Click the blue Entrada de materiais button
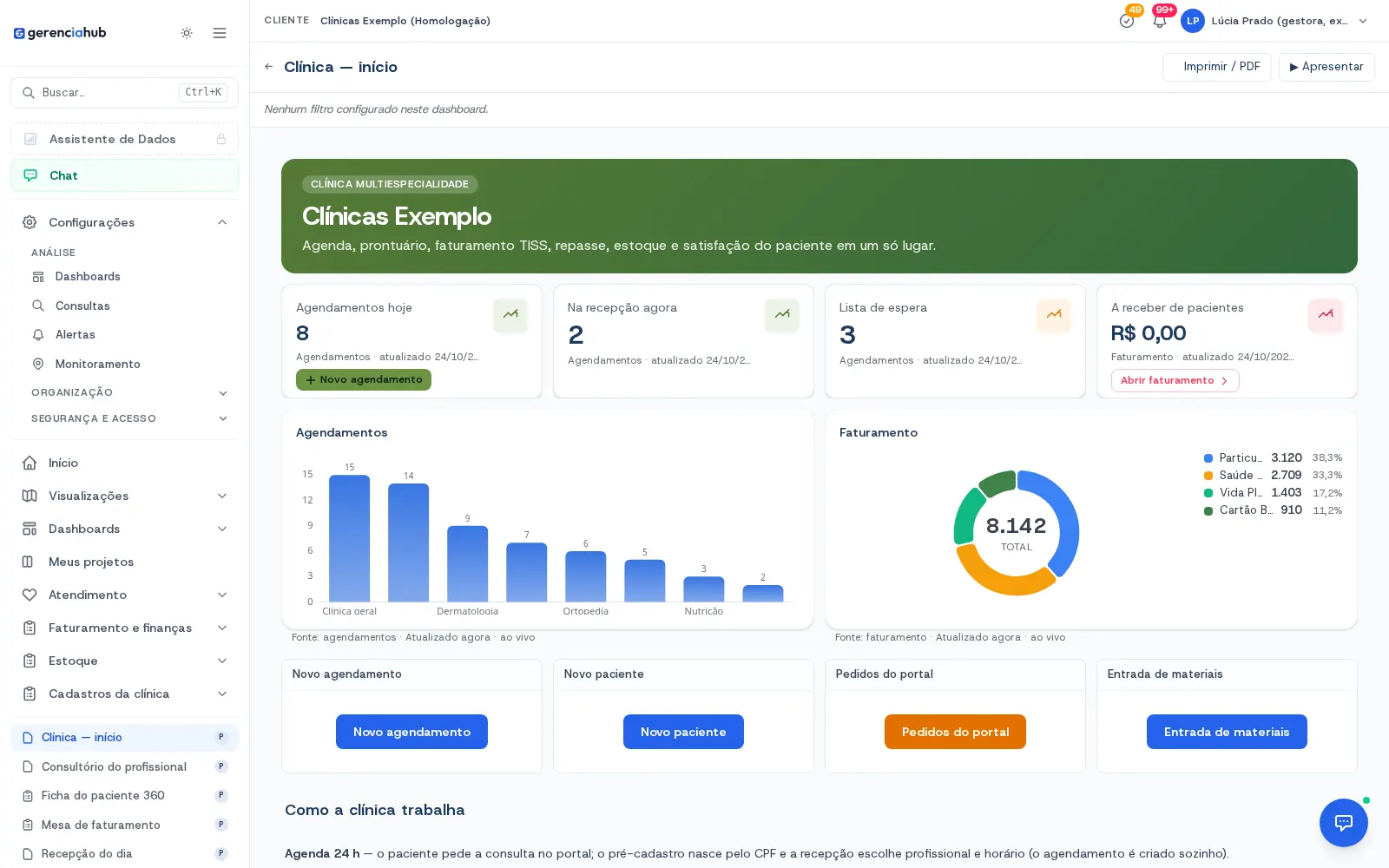This screenshot has height=868, width=1389. click(1227, 732)
